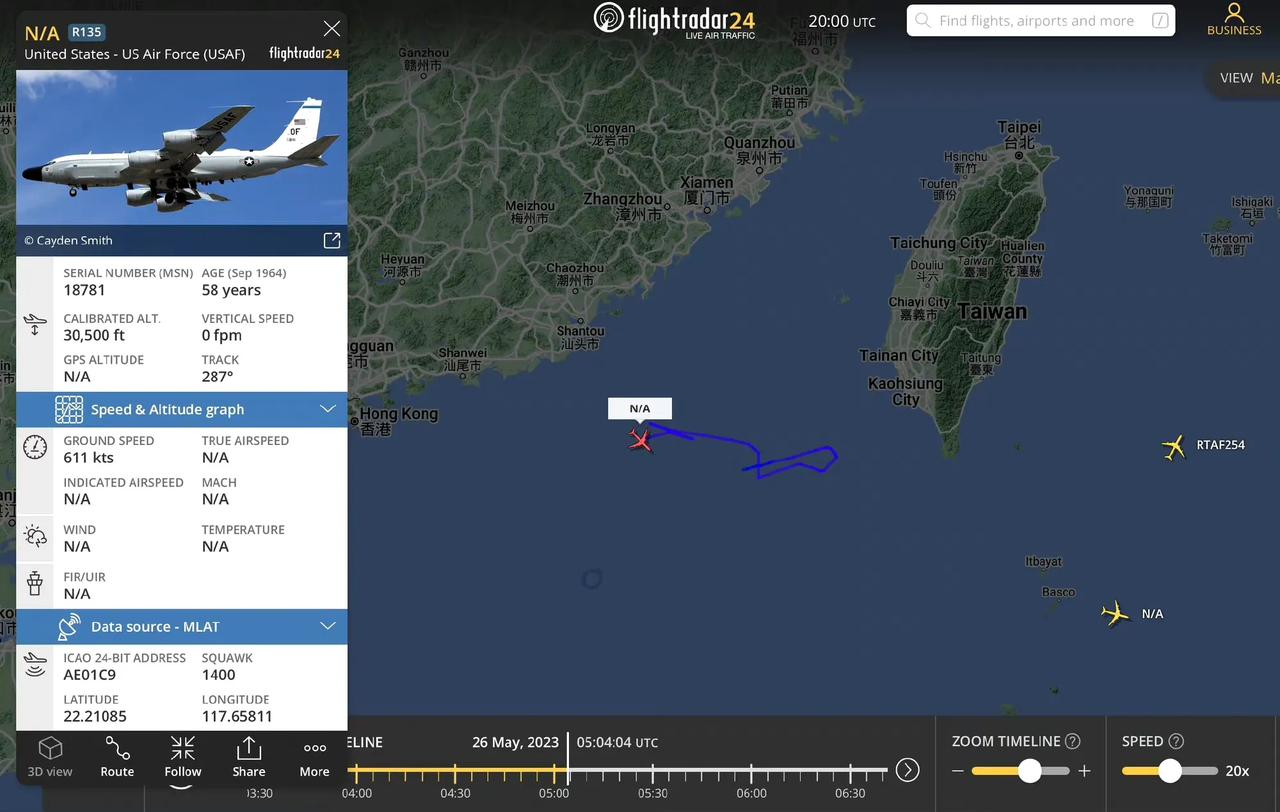Adjust the playback SPEED slider
1280x812 pixels.
(1170, 771)
